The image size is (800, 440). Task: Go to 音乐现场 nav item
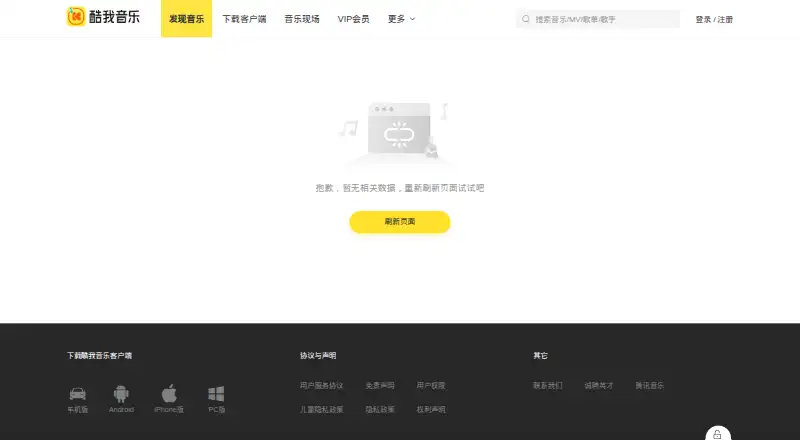(302, 19)
